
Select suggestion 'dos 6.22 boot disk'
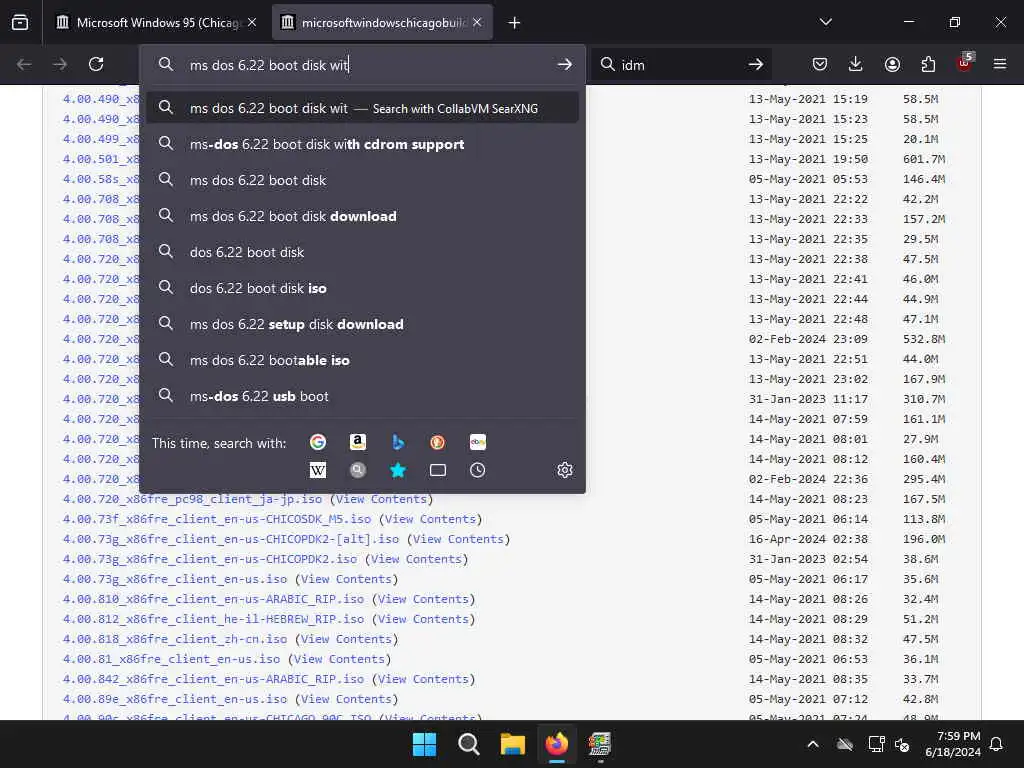pyautogui.click(x=362, y=251)
